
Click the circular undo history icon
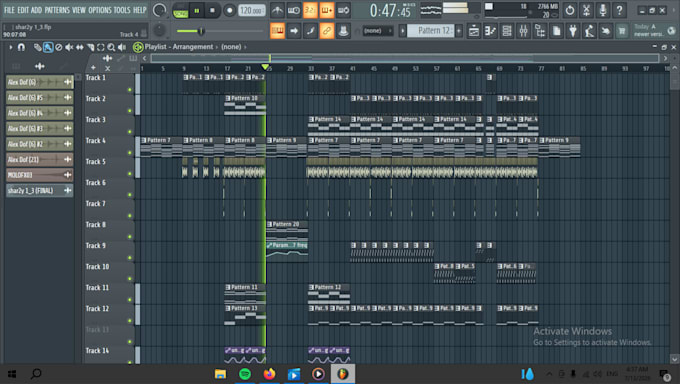pyautogui.click(x=570, y=10)
